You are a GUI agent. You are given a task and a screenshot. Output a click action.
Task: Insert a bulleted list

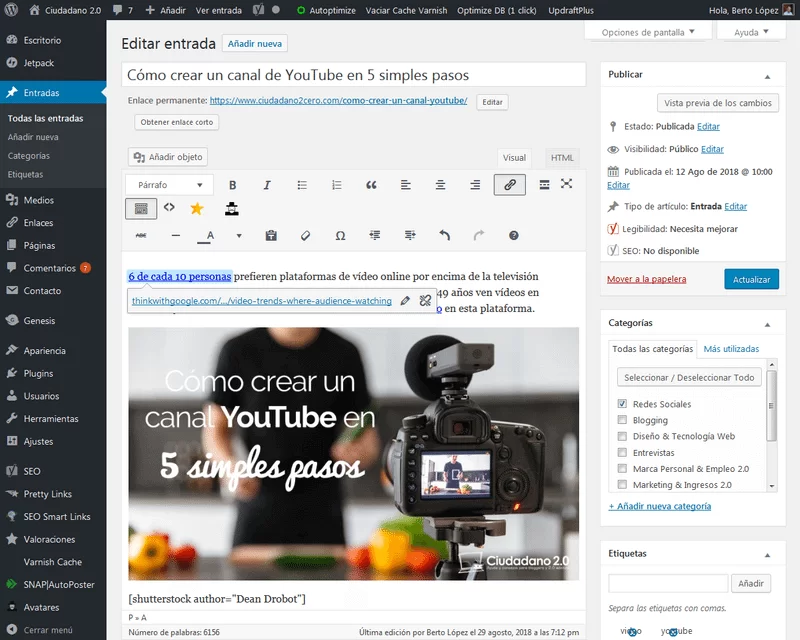(302, 185)
